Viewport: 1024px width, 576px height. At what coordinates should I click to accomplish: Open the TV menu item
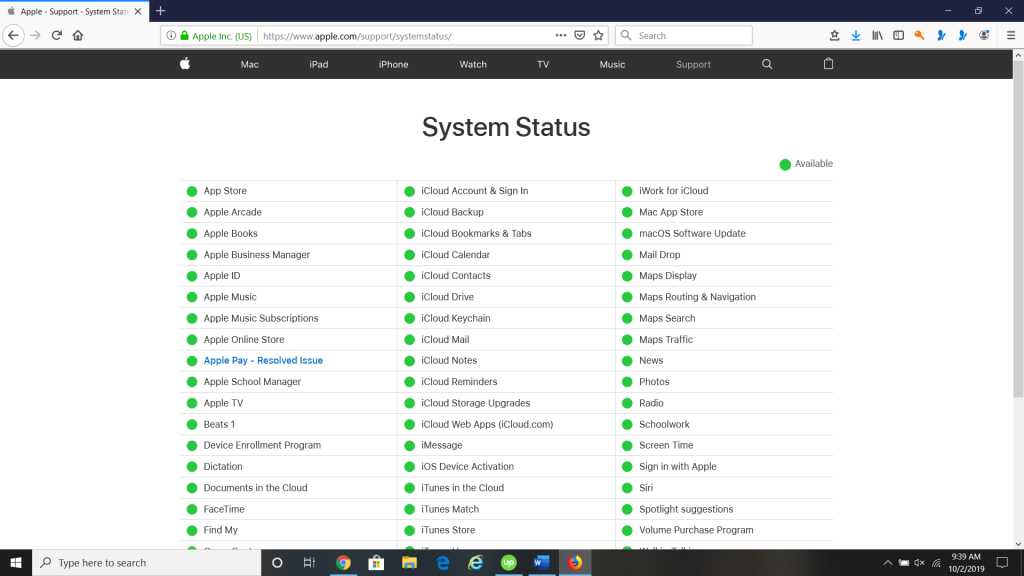[543, 64]
